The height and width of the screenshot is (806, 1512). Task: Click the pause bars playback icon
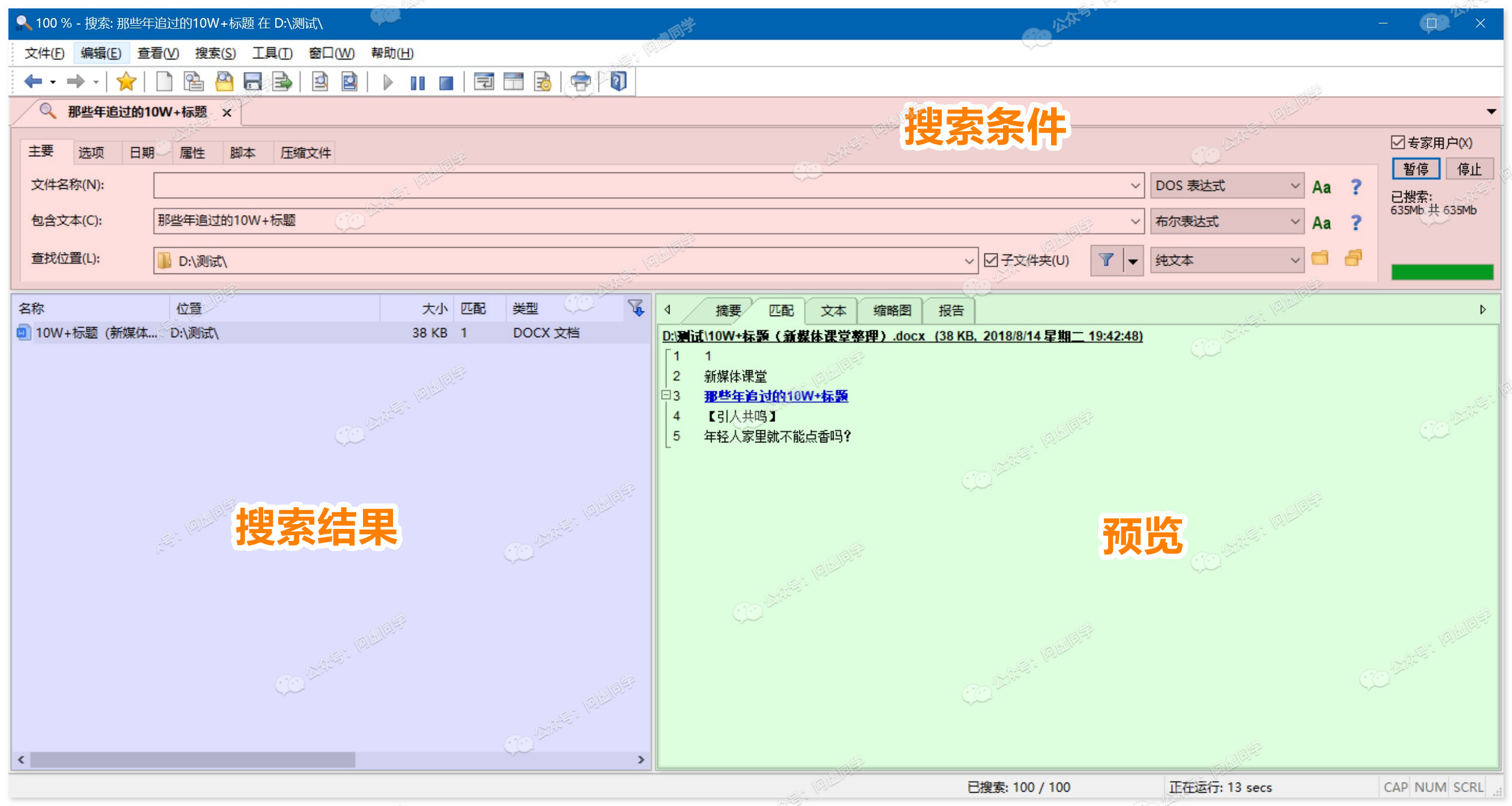pos(417,82)
